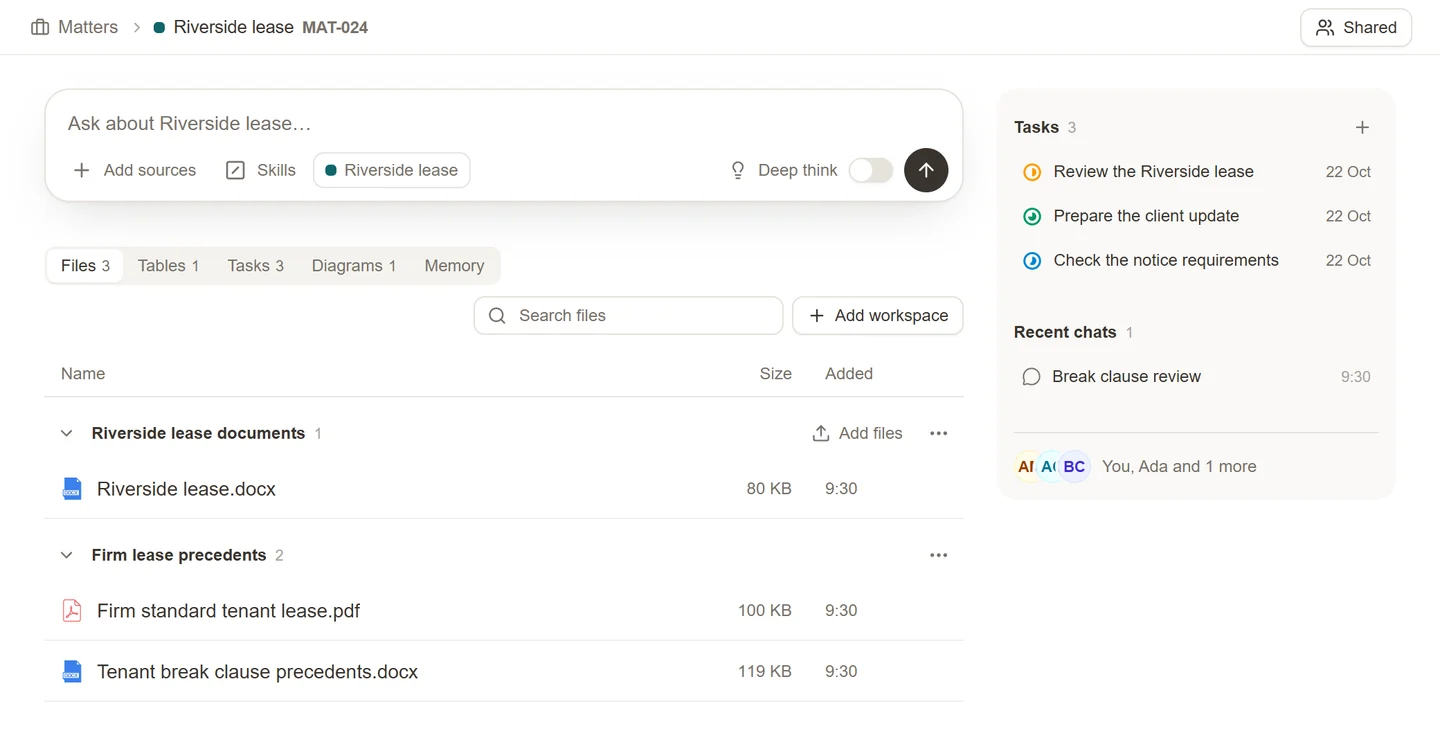
Task: Open status icon of Check the notice requirements task
Action: (1032, 260)
